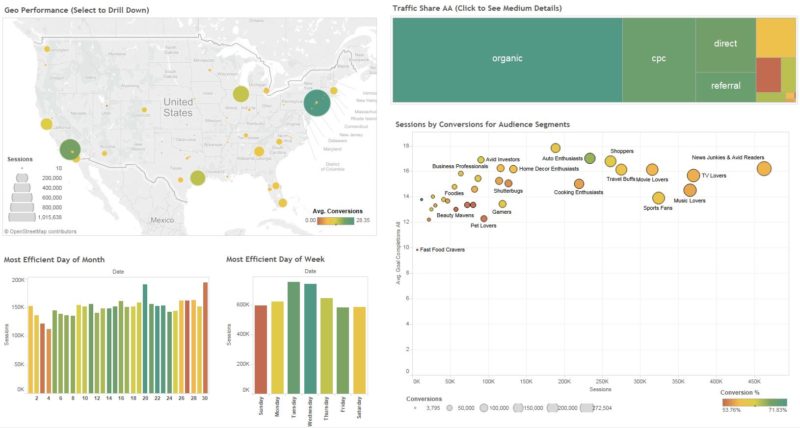Select the Pet Lovers bubble

pos(484,219)
